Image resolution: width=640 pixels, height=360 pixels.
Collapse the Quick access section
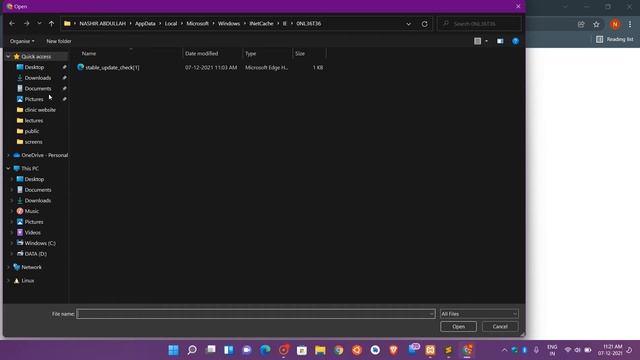(8, 56)
